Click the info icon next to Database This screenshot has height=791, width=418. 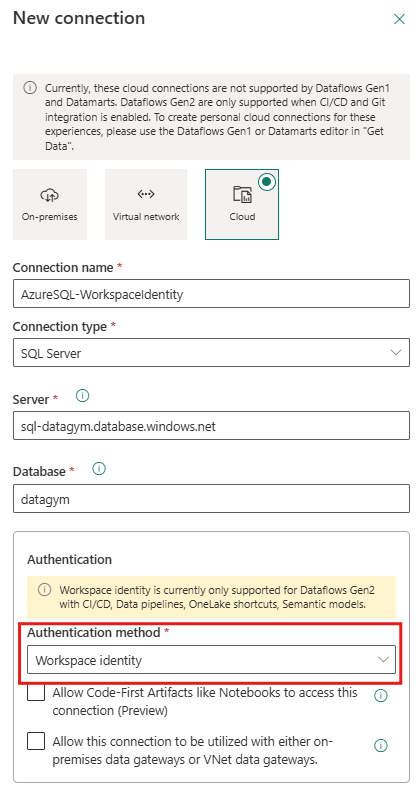[x=99, y=469]
